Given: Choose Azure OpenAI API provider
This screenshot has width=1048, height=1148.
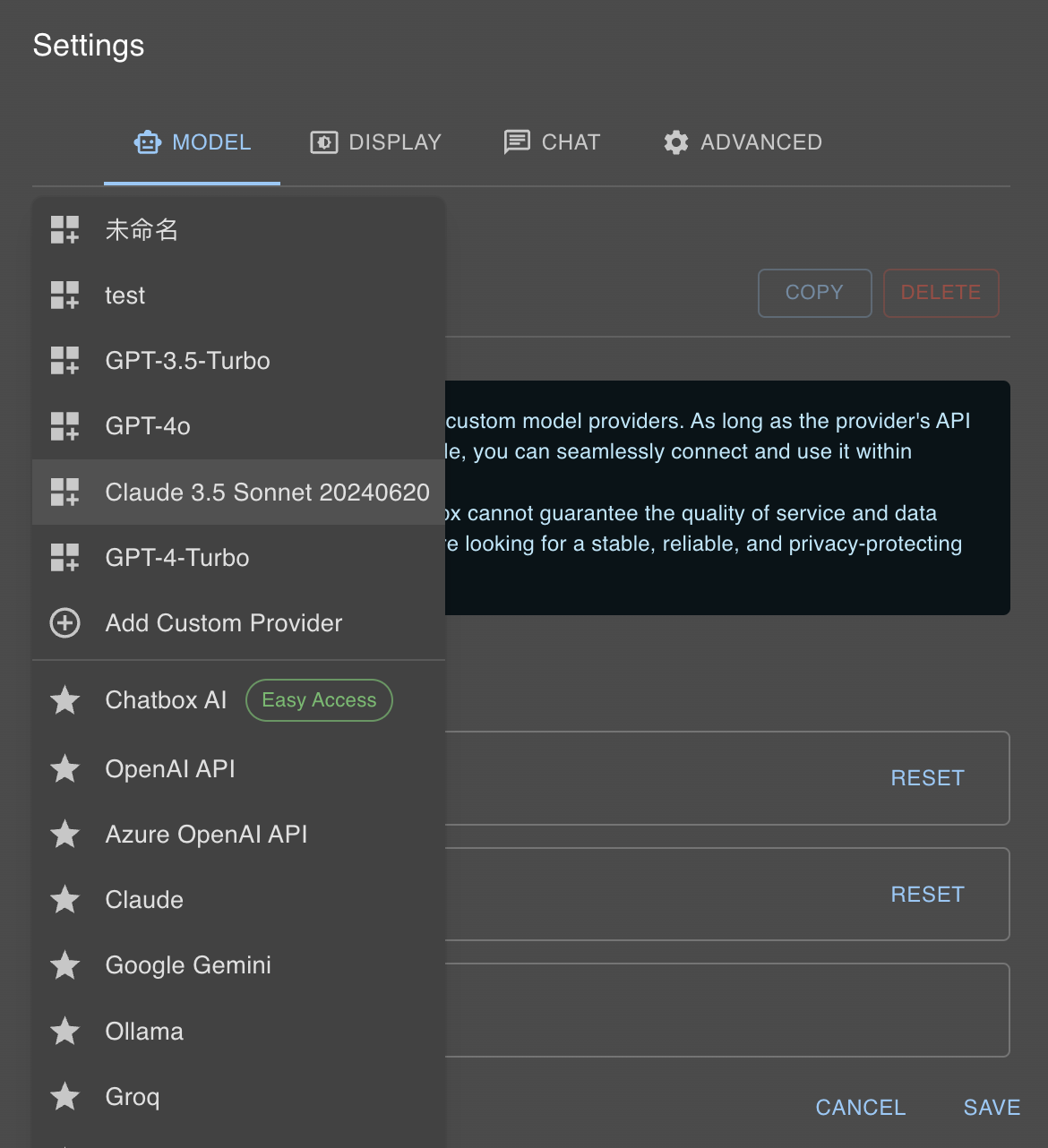Looking at the screenshot, I should (206, 835).
